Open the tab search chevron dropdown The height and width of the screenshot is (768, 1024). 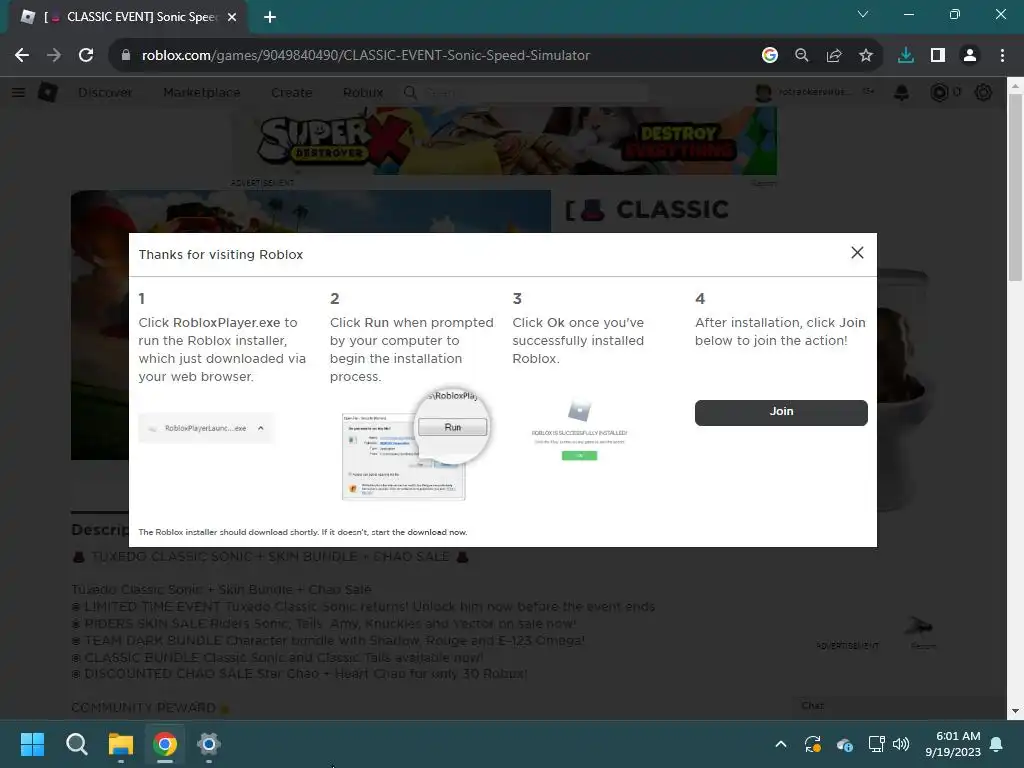click(863, 14)
